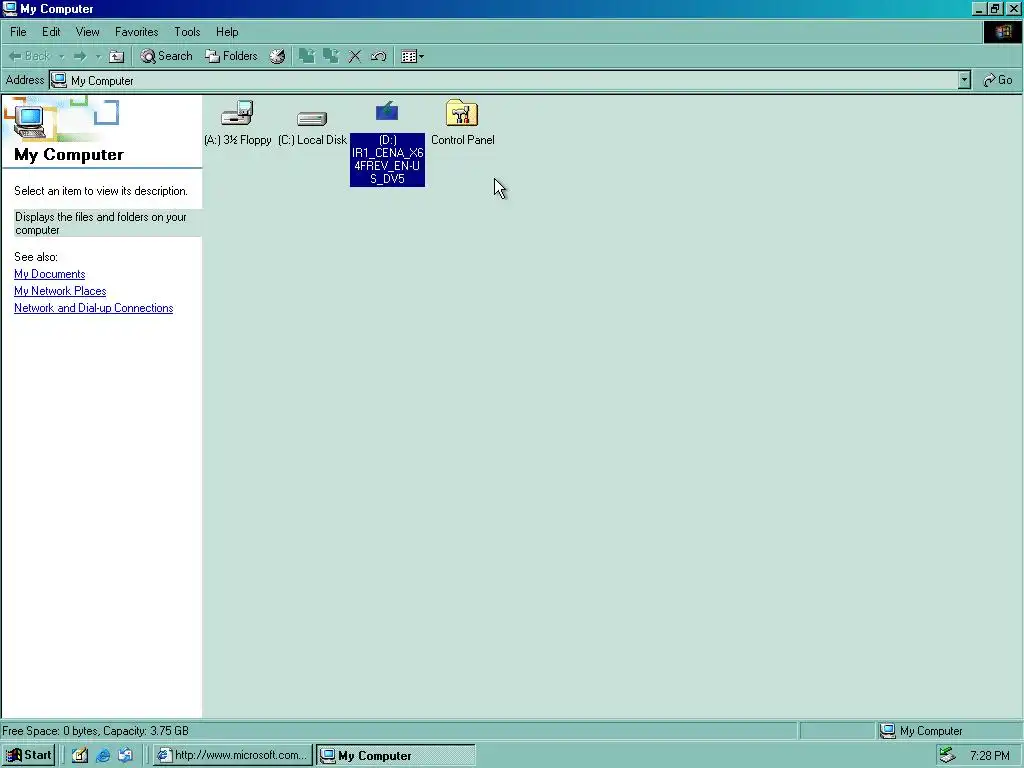Screen dimensions: 1024x768
Task: Click the Go button
Action: 998,80
